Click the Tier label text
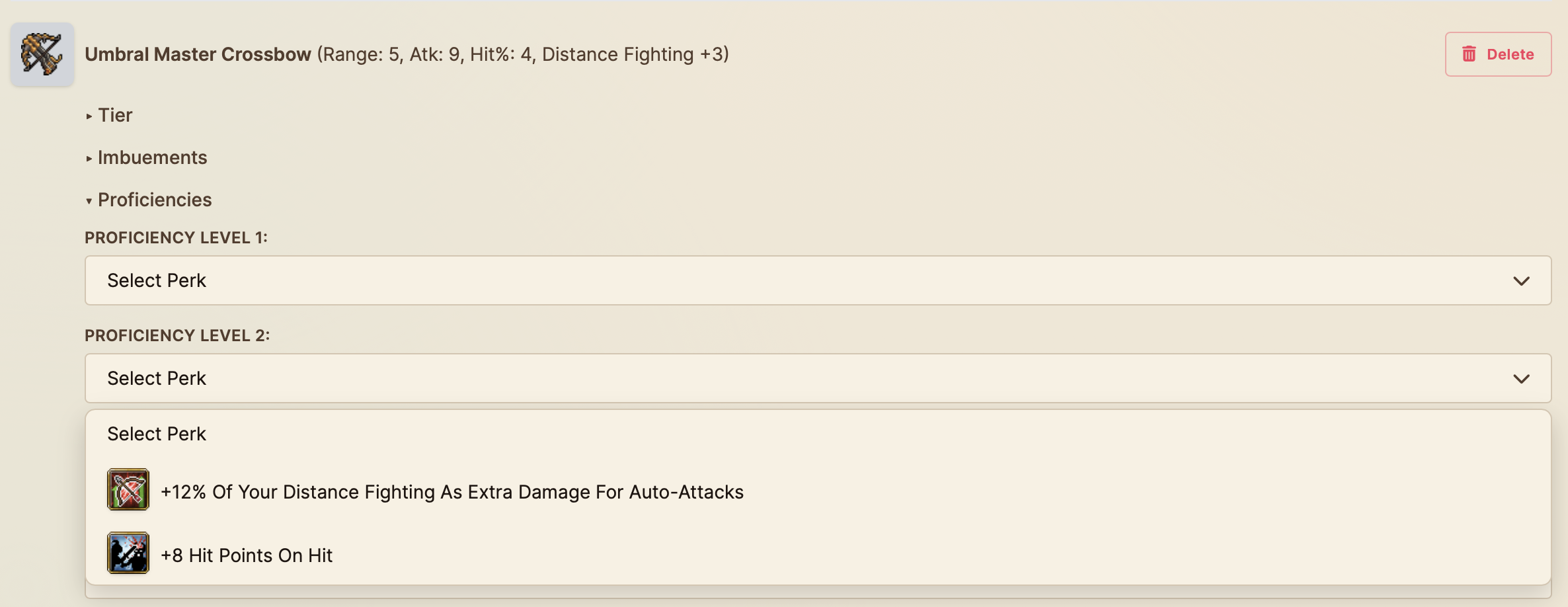 coord(116,115)
